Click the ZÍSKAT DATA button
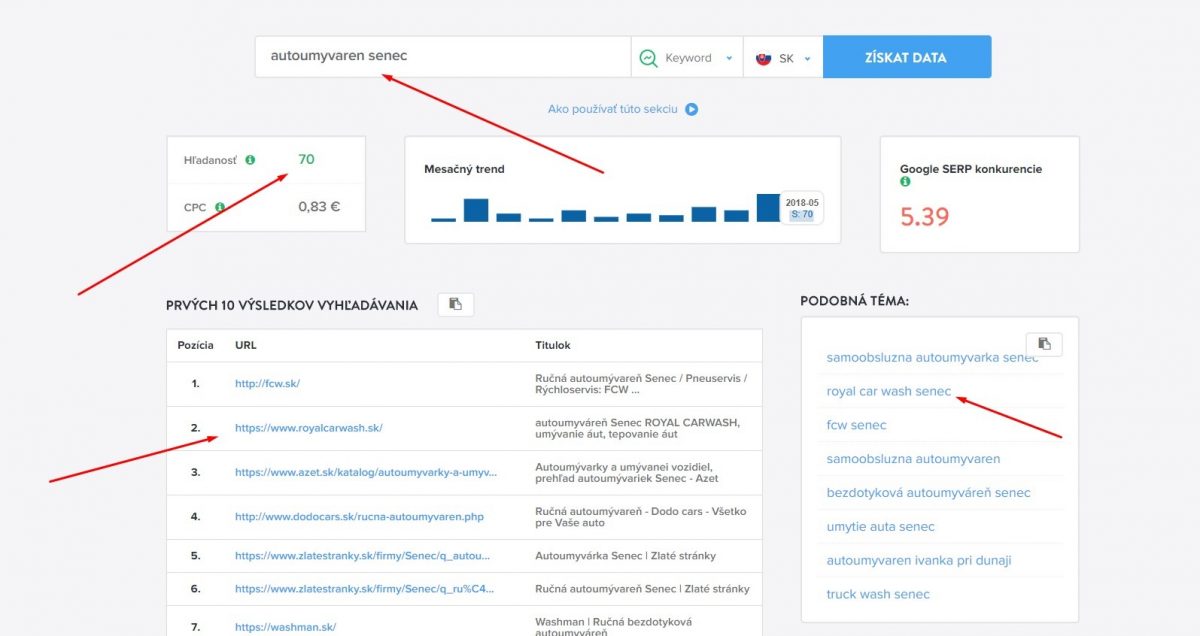1200x636 pixels. click(x=906, y=57)
